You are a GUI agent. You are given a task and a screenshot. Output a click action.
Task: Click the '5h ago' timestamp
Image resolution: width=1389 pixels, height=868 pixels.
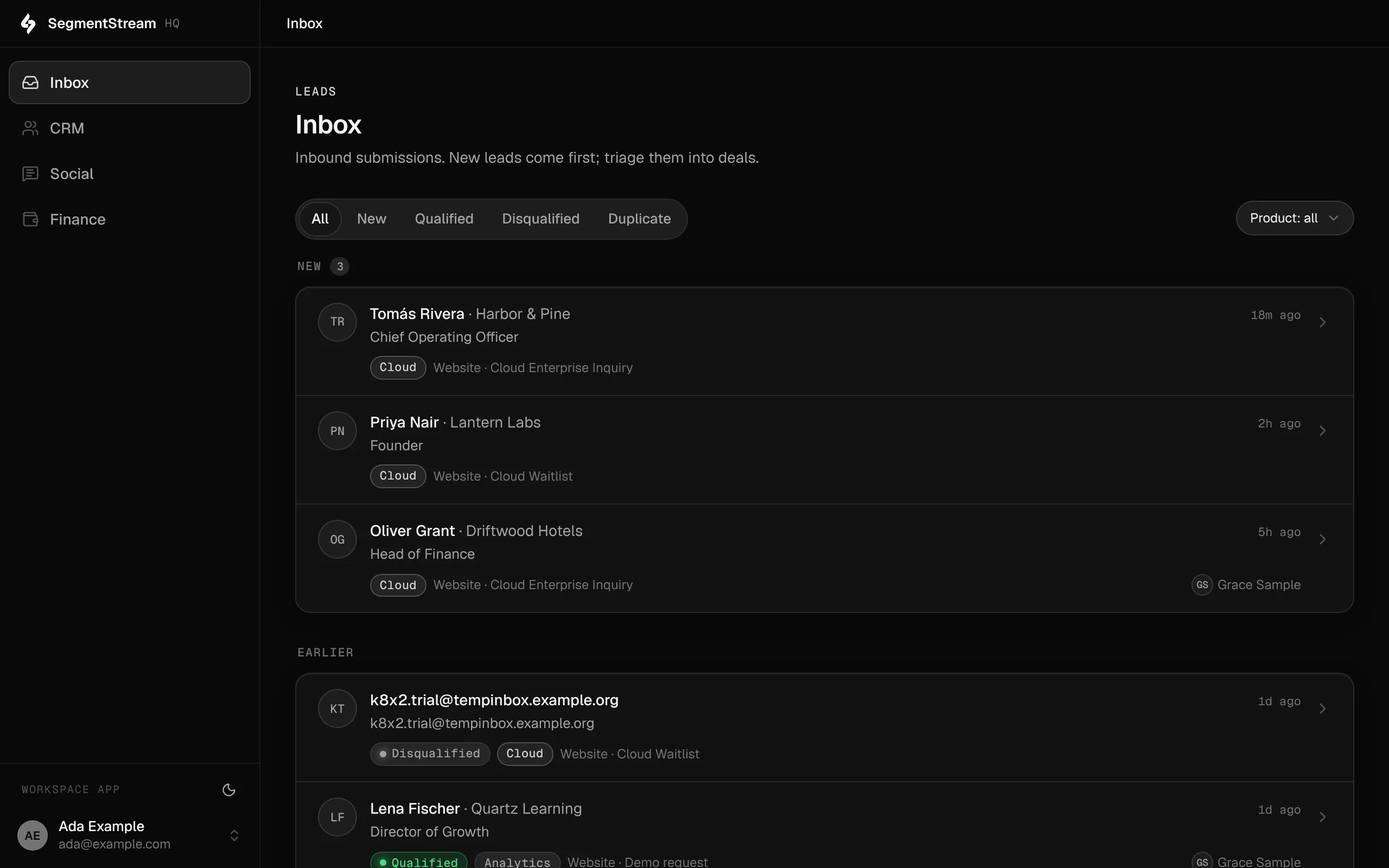[x=1279, y=532]
